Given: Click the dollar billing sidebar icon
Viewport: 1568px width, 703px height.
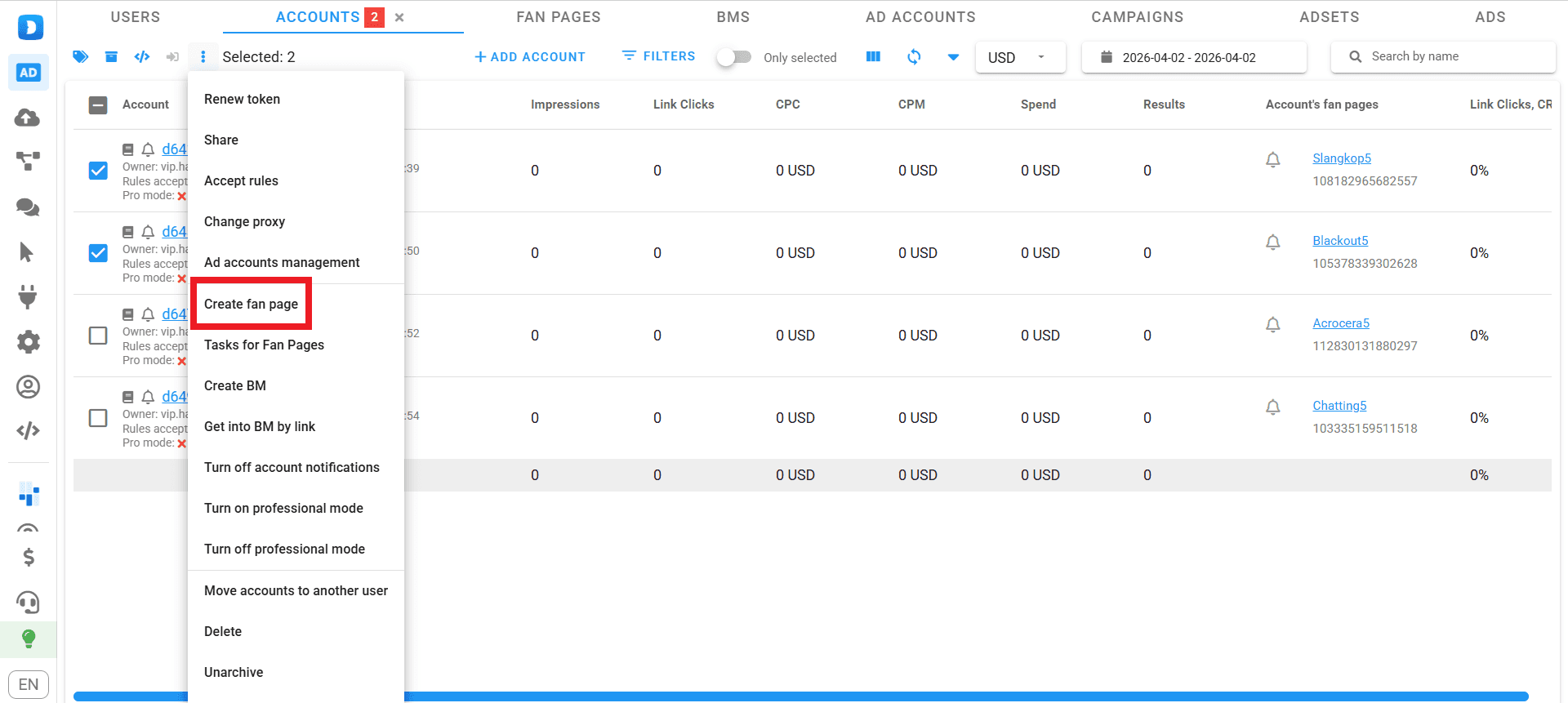Looking at the screenshot, I should coord(28,558).
